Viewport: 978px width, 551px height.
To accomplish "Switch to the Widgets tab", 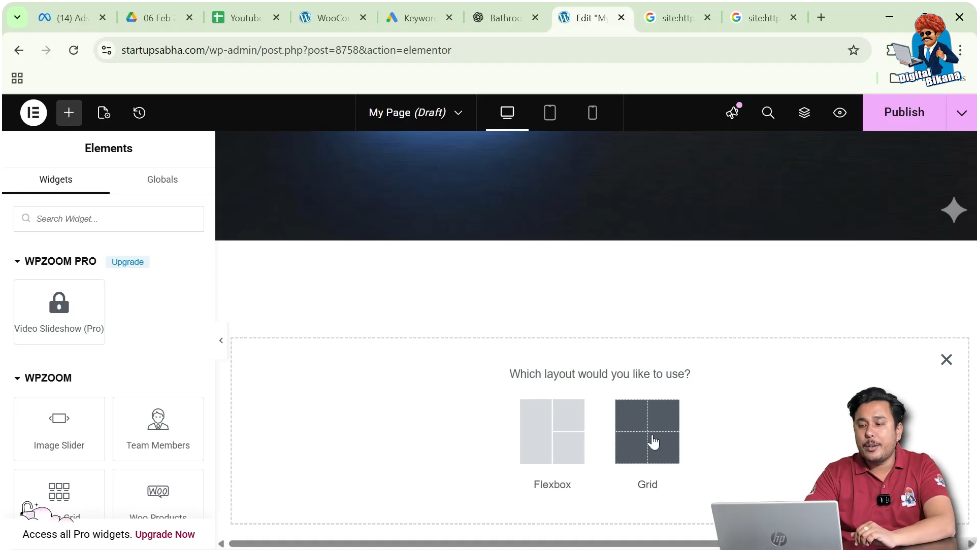I will pyautogui.click(x=56, y=180).
